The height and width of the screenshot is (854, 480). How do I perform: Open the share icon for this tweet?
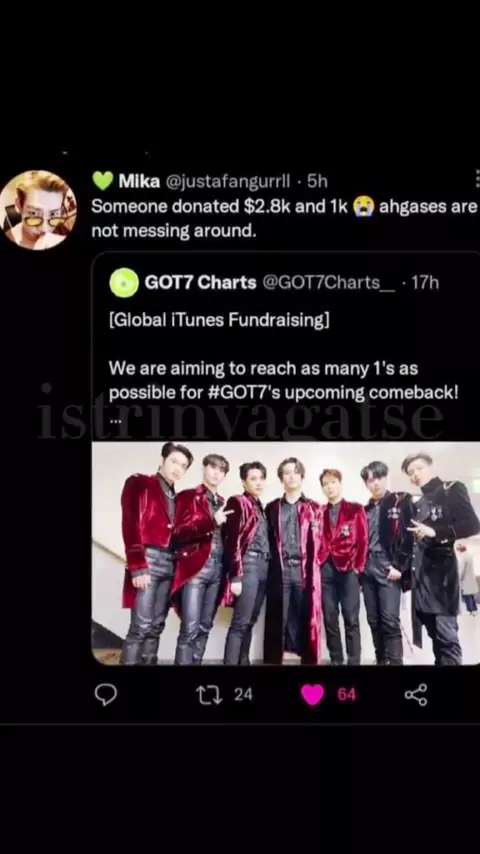coord(416,695)
